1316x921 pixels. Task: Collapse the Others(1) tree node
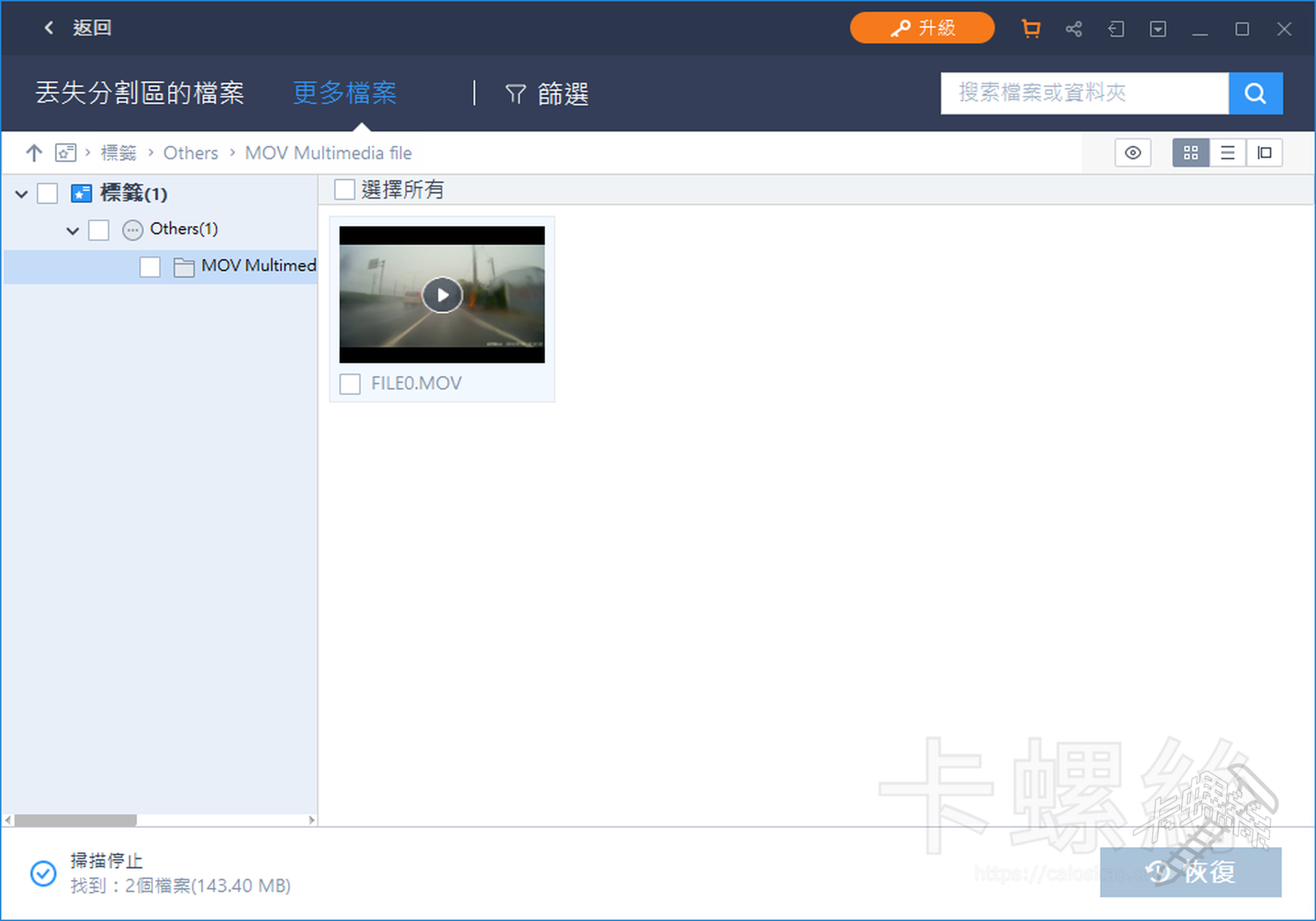[73, 230]
